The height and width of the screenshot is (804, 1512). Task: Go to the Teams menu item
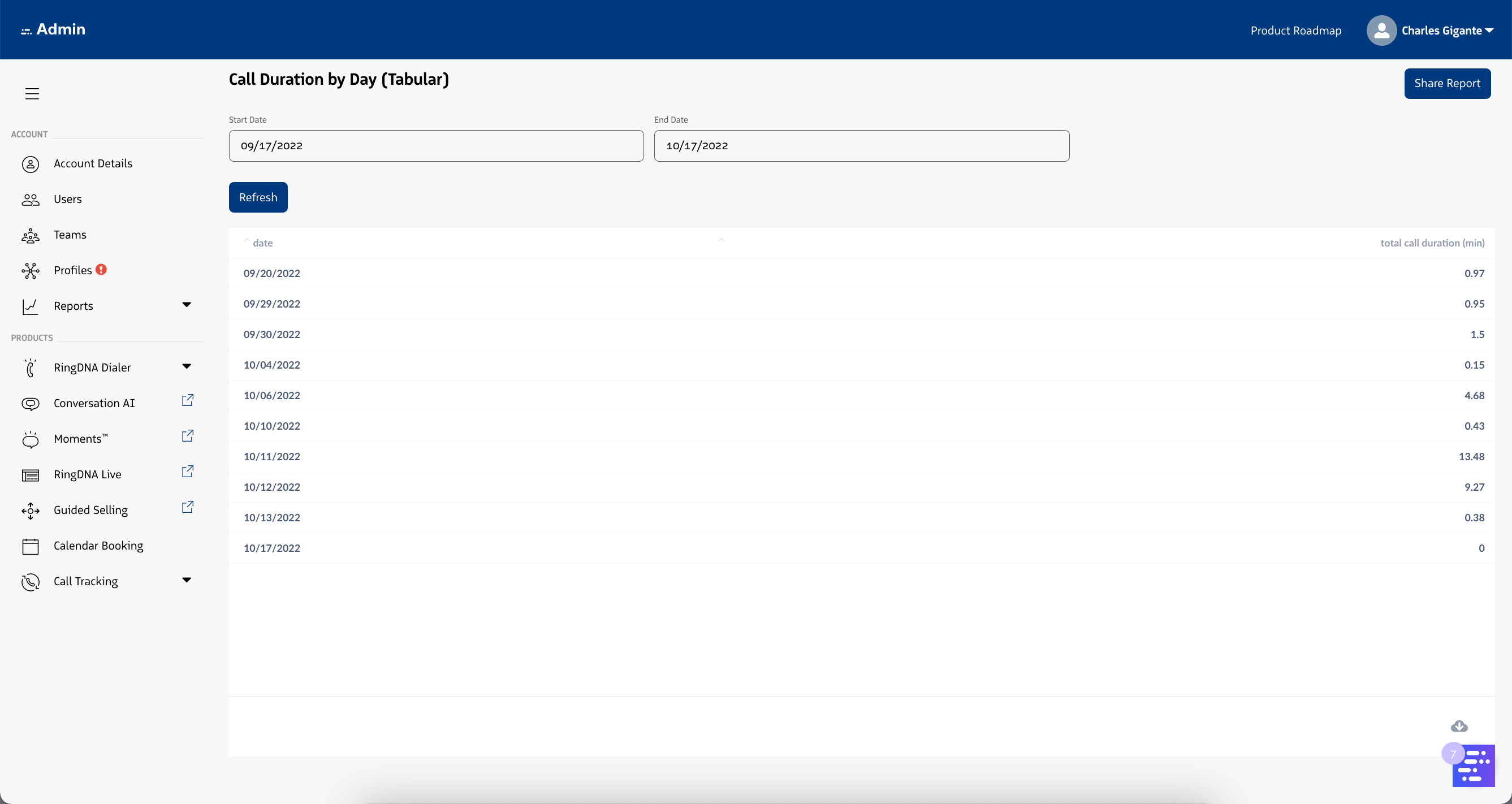tap(70, 235)
